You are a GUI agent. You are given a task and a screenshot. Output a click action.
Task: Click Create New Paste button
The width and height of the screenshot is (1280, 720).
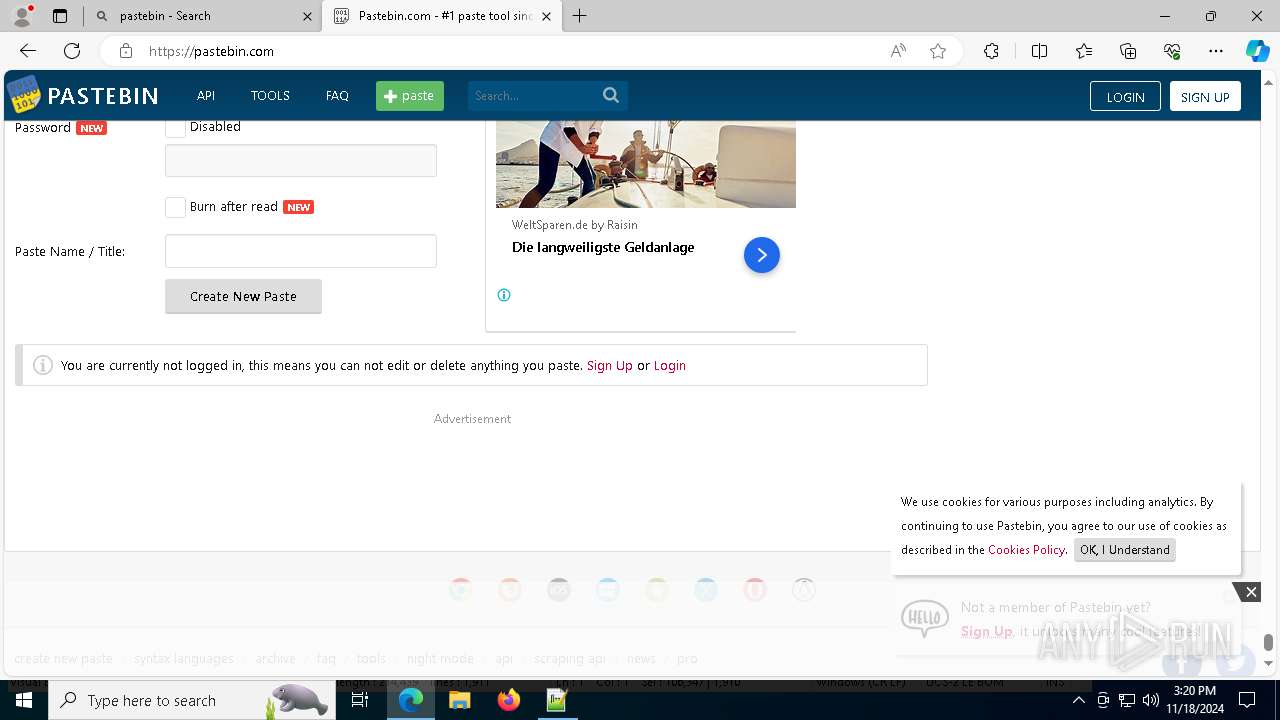click(243, 296)
